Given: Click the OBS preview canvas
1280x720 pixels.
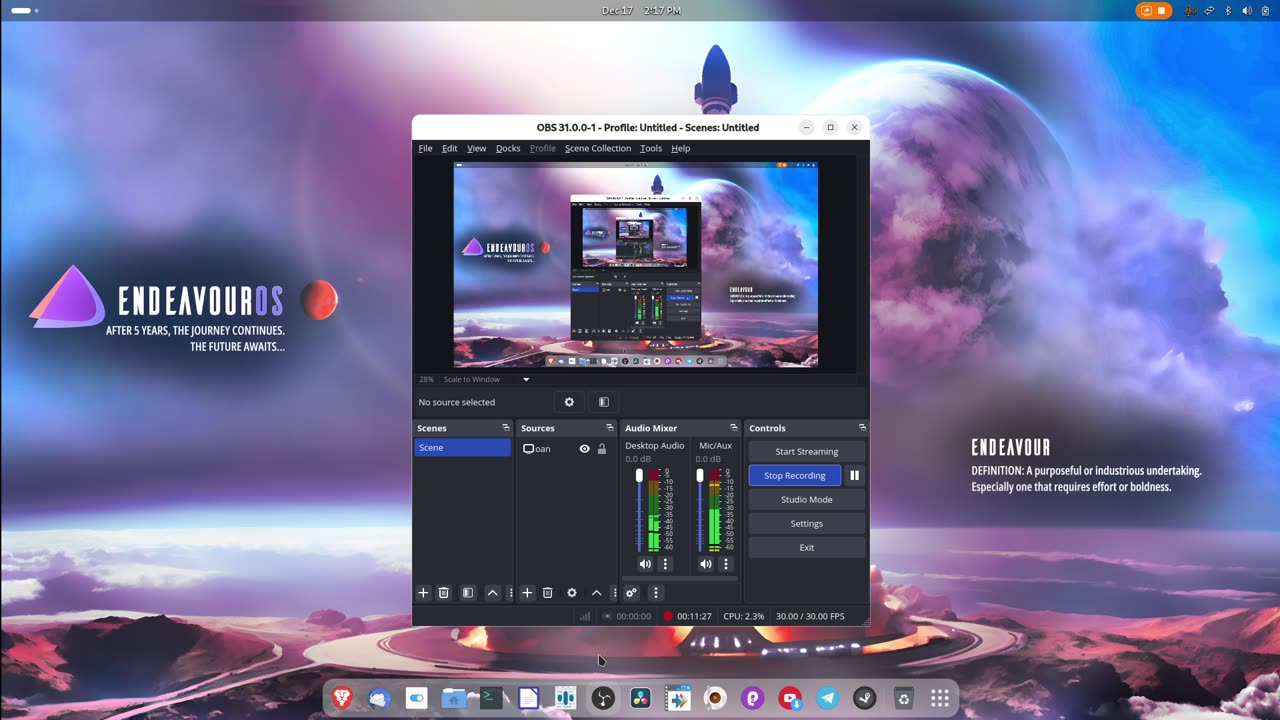Looking at the screenshot, I should [x=636, y=265].
